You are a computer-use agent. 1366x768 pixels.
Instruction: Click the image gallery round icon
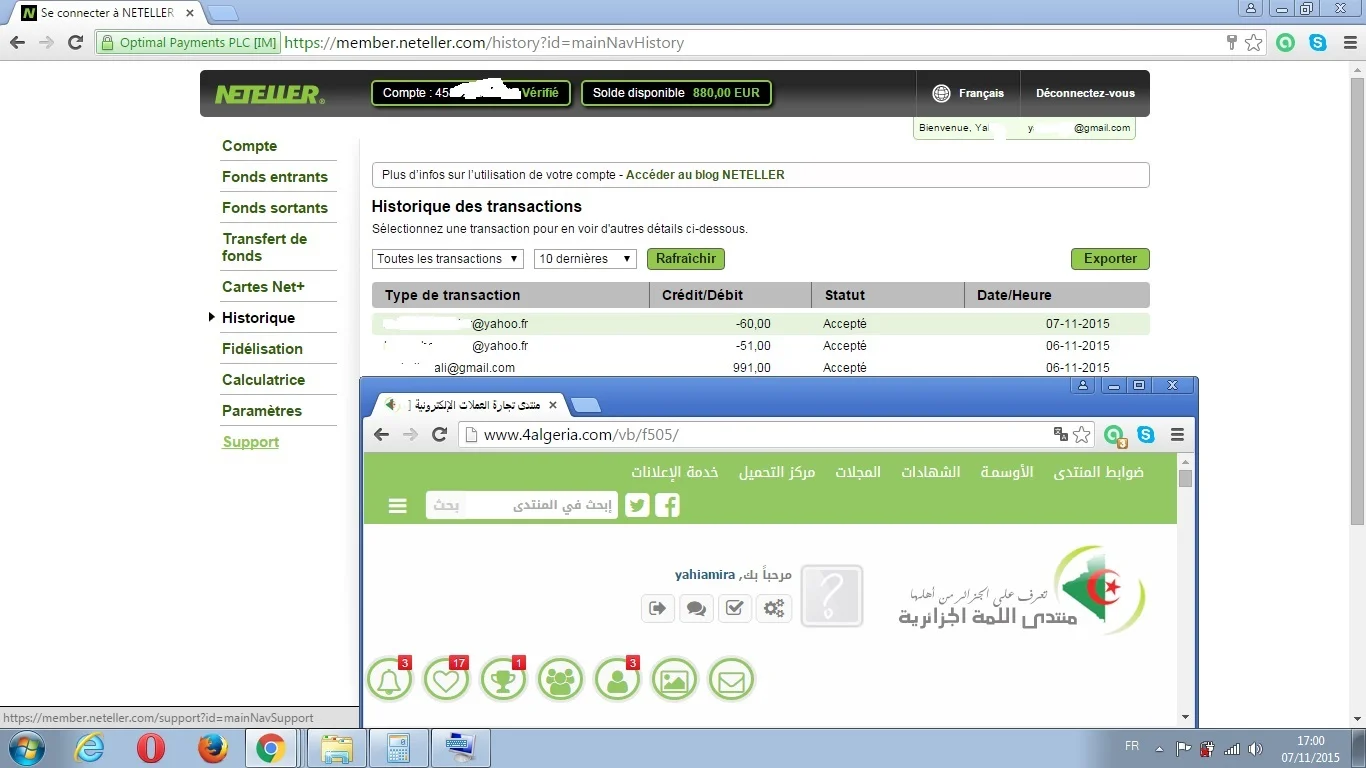pos(674,681)
